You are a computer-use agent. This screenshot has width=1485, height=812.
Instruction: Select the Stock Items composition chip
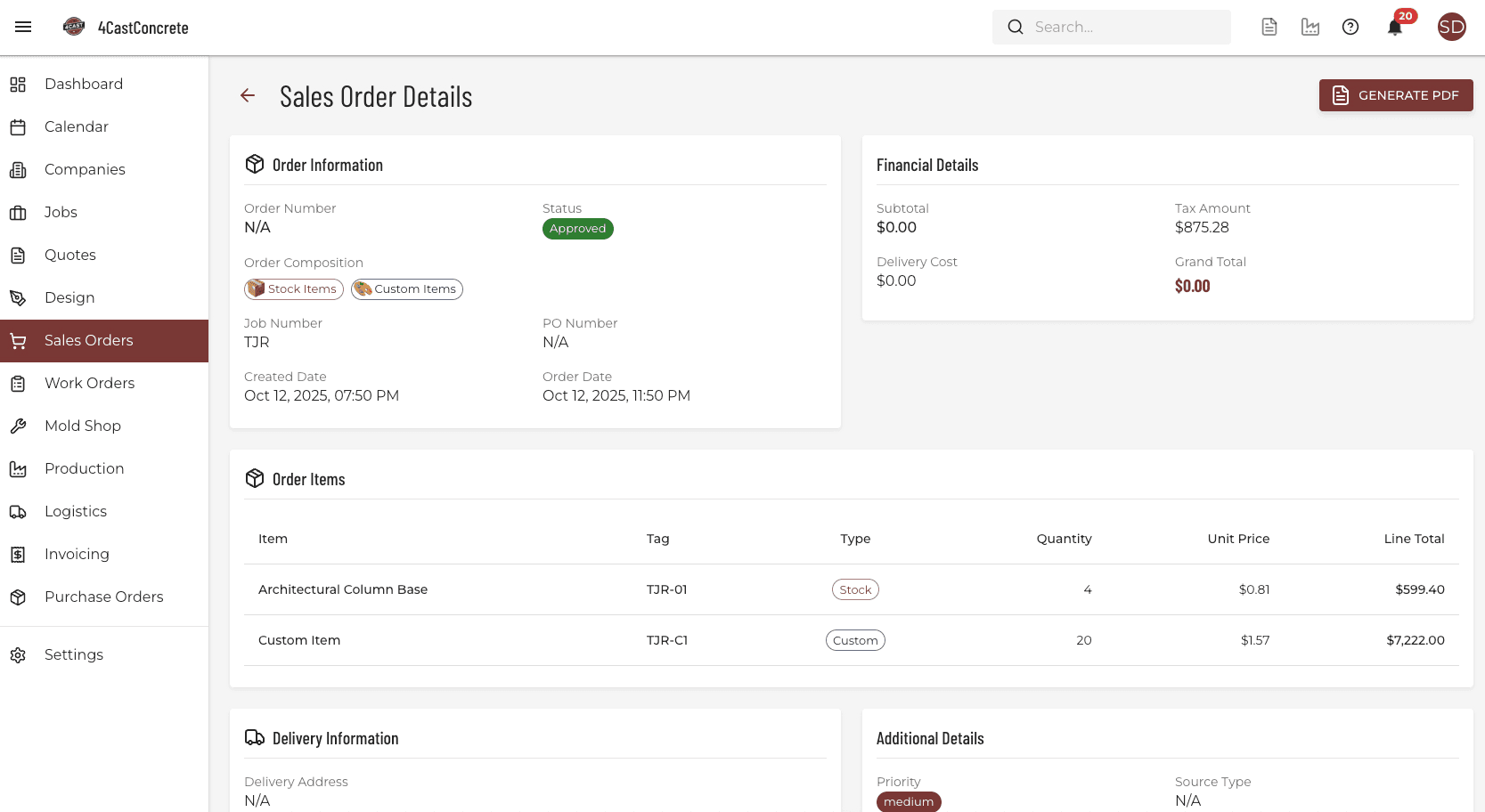[294, 288]
